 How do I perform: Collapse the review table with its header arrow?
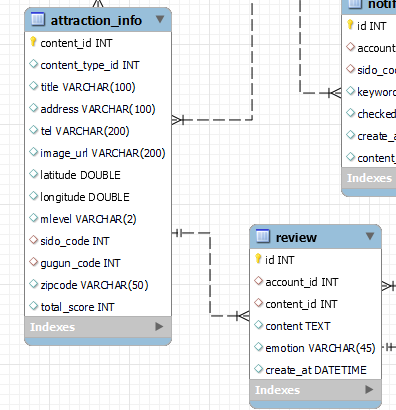click(x=370, y=236)
